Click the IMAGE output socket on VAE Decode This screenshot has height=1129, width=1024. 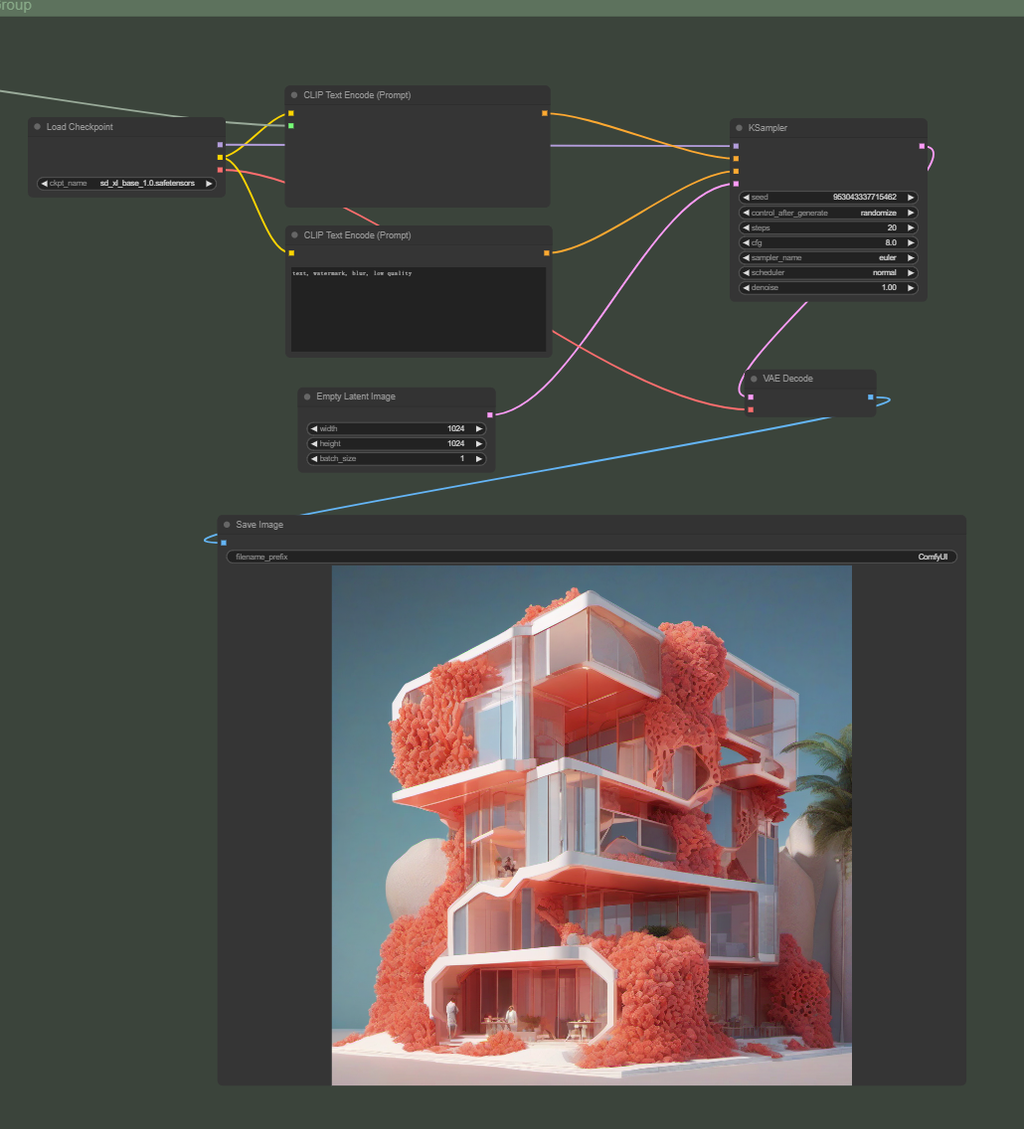pos(869,396)
